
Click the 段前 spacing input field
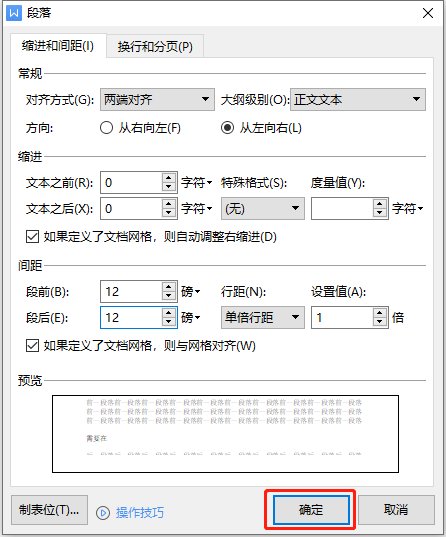coord(131,291)
